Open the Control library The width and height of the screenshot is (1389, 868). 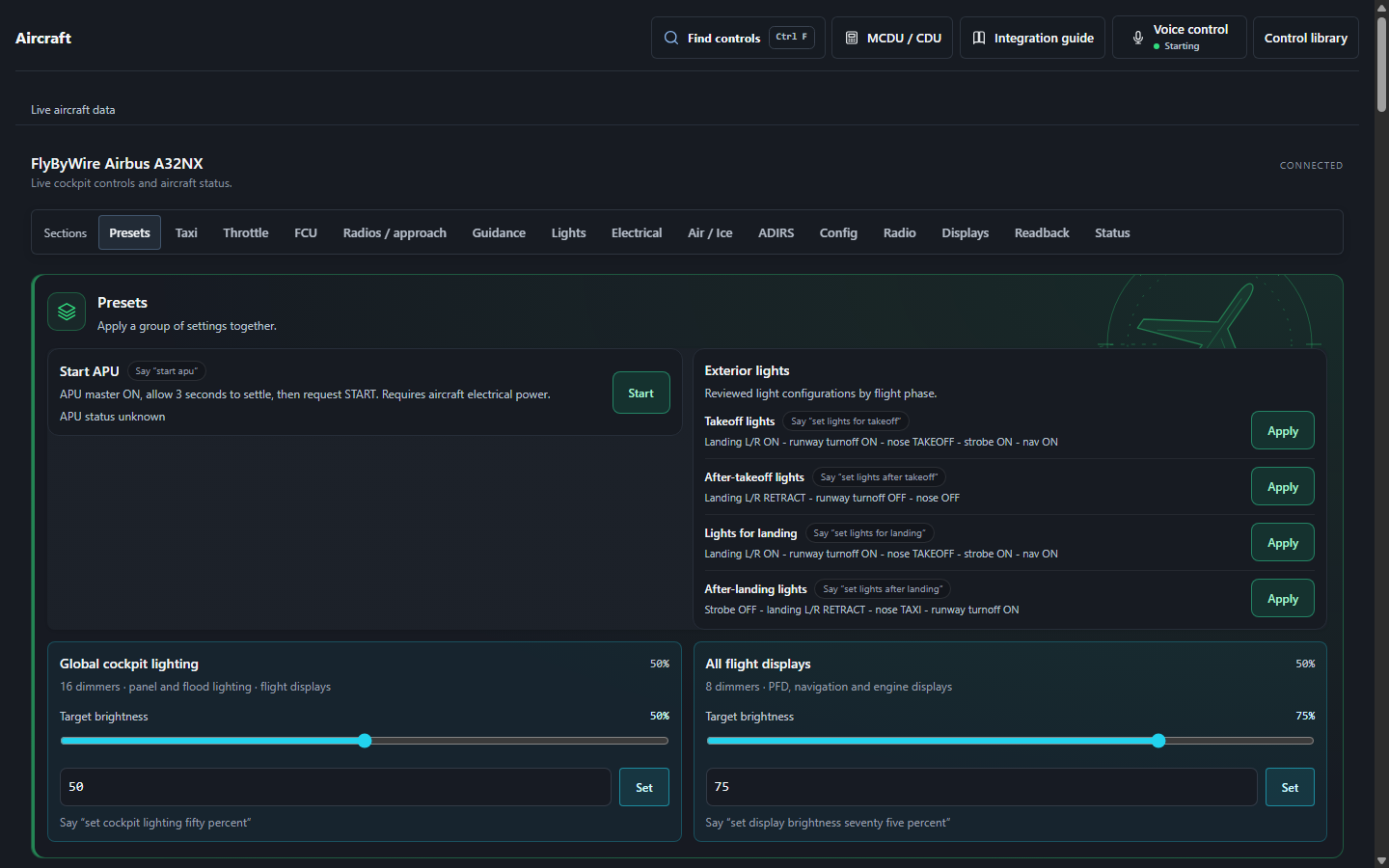coord(1306,38)
